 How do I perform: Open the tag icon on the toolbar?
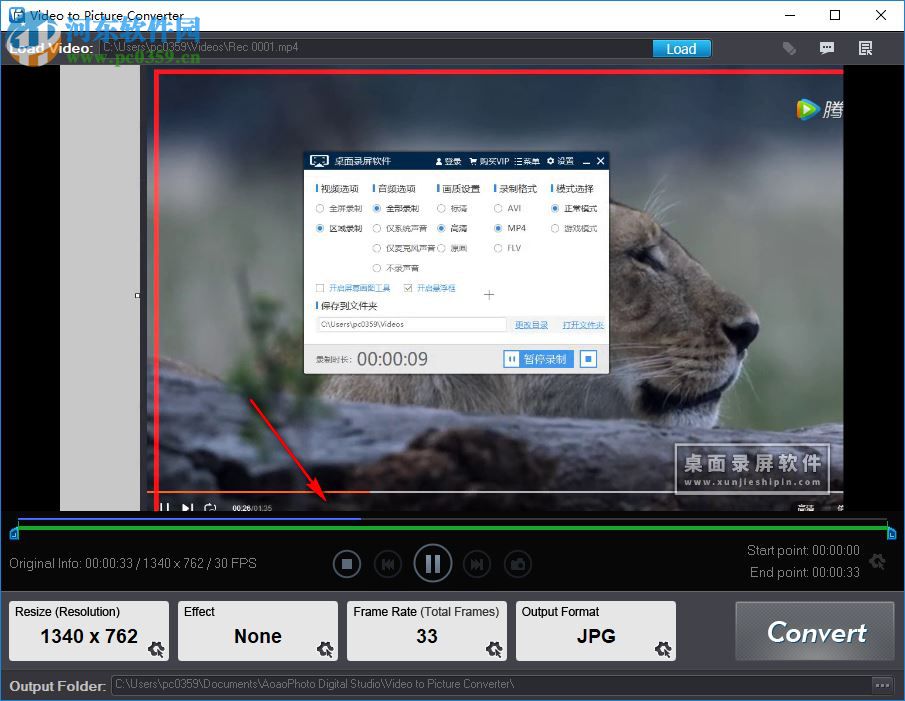pyautogui.click(x=789, y=47)
